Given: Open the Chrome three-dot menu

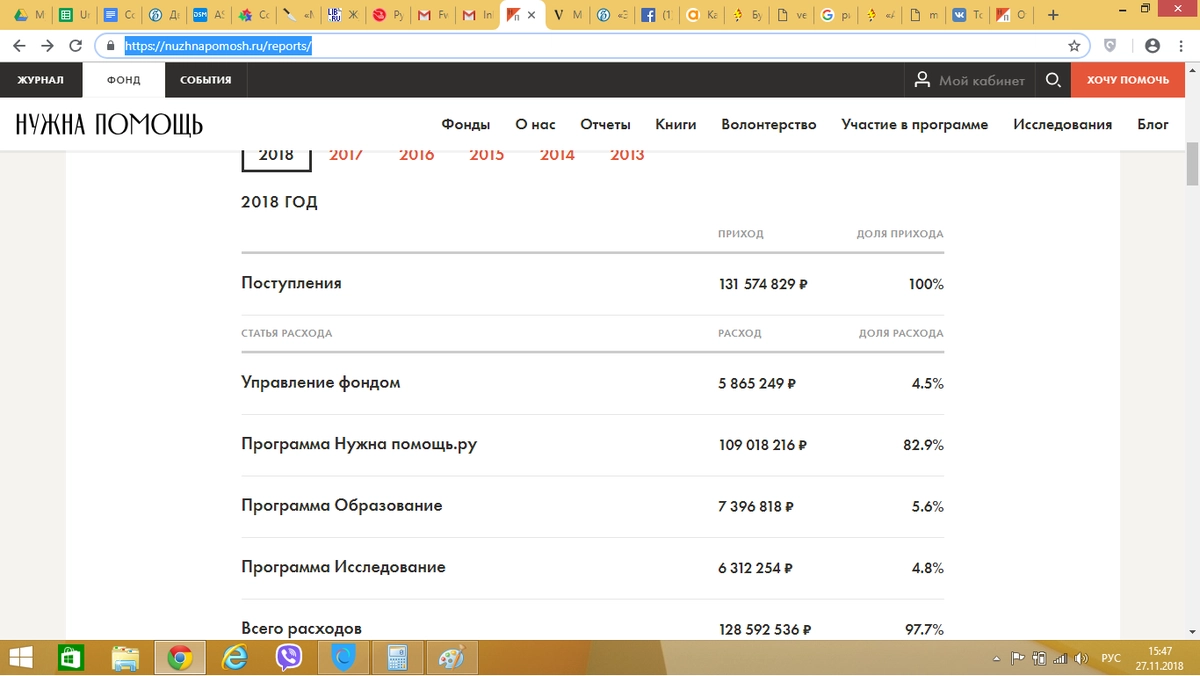Looking at the screenshot, I should pos(1182,46).
